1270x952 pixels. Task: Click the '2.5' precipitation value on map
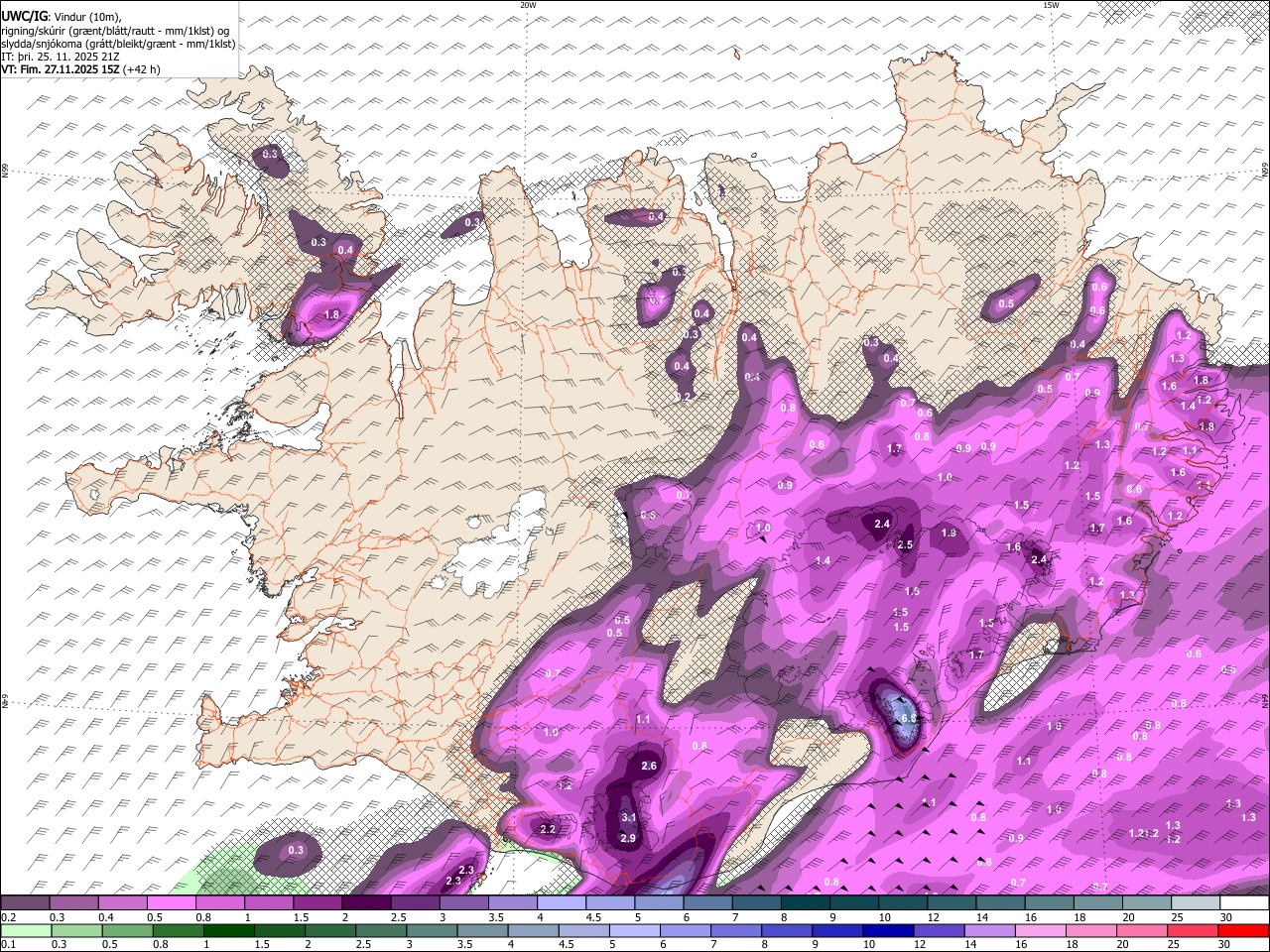click(905, 544)
